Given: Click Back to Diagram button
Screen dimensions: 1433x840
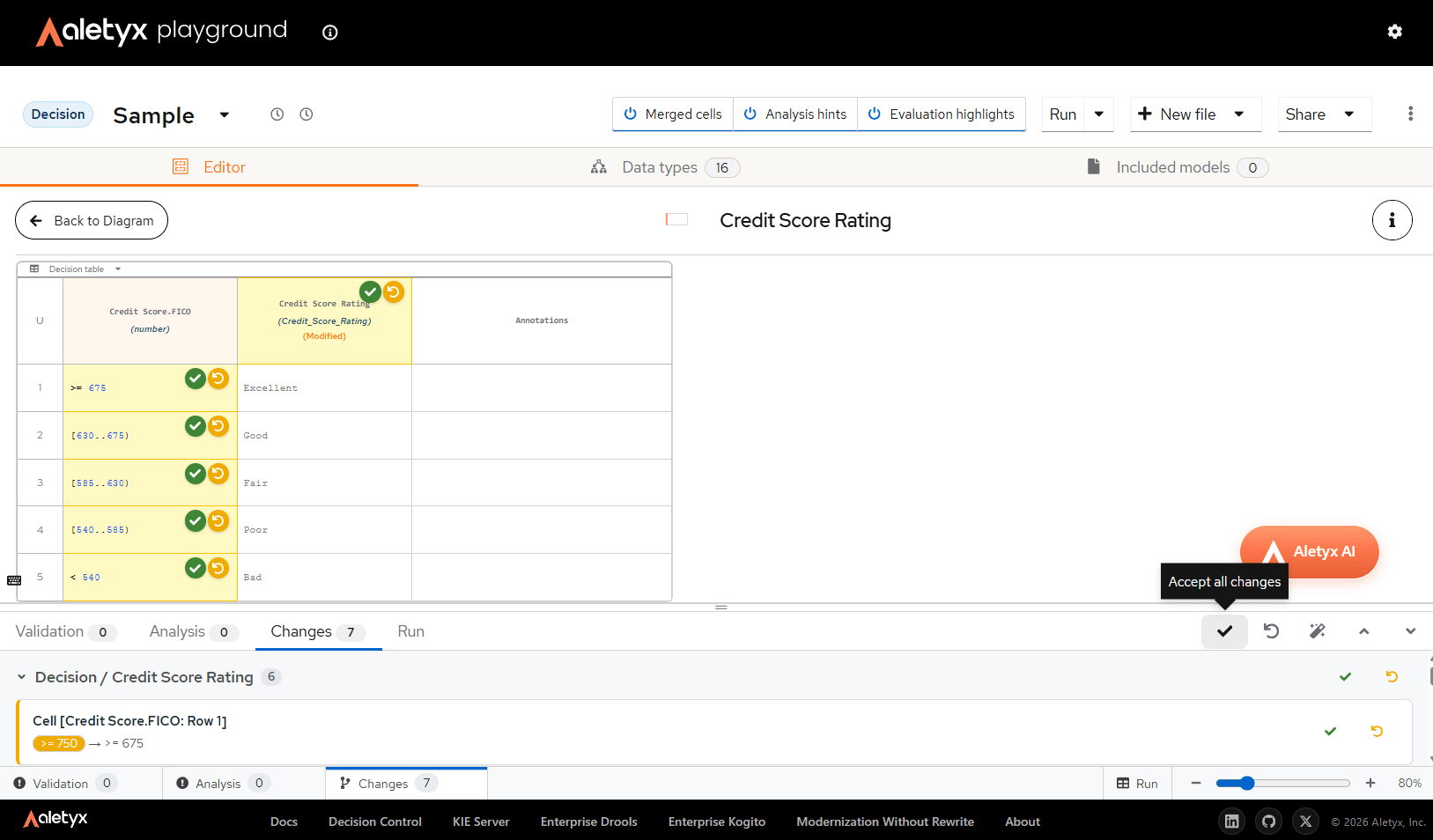Looking at the screenshot, I should [92, 220].
